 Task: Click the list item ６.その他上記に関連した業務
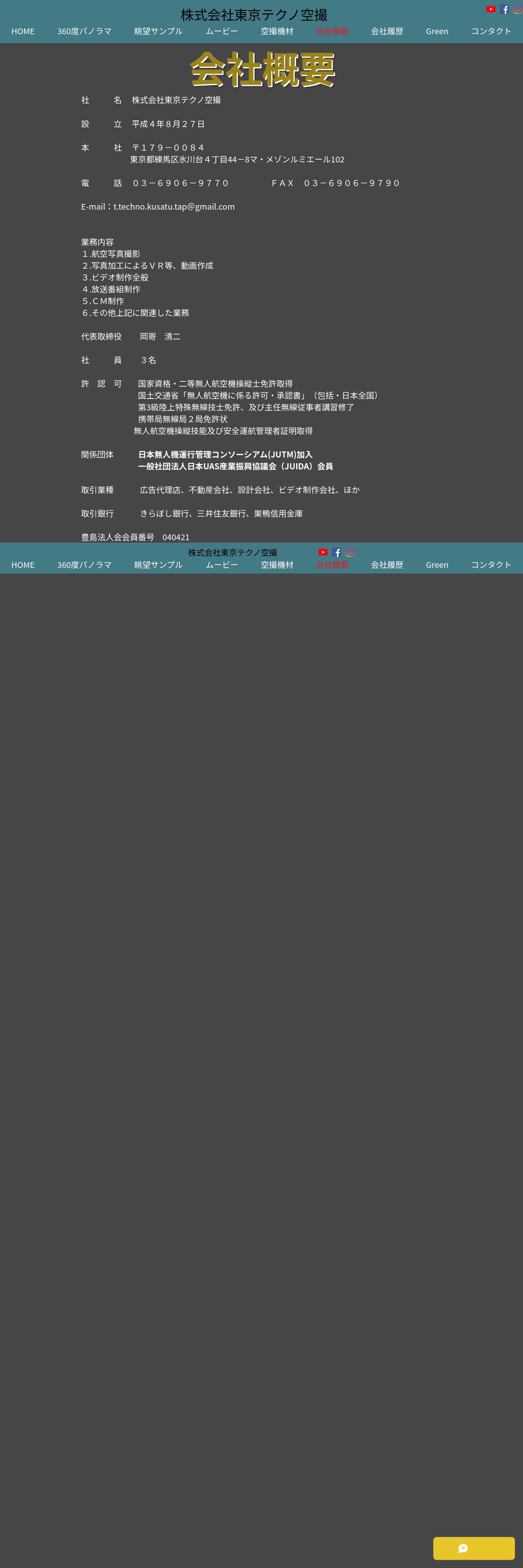click(135, 313)
